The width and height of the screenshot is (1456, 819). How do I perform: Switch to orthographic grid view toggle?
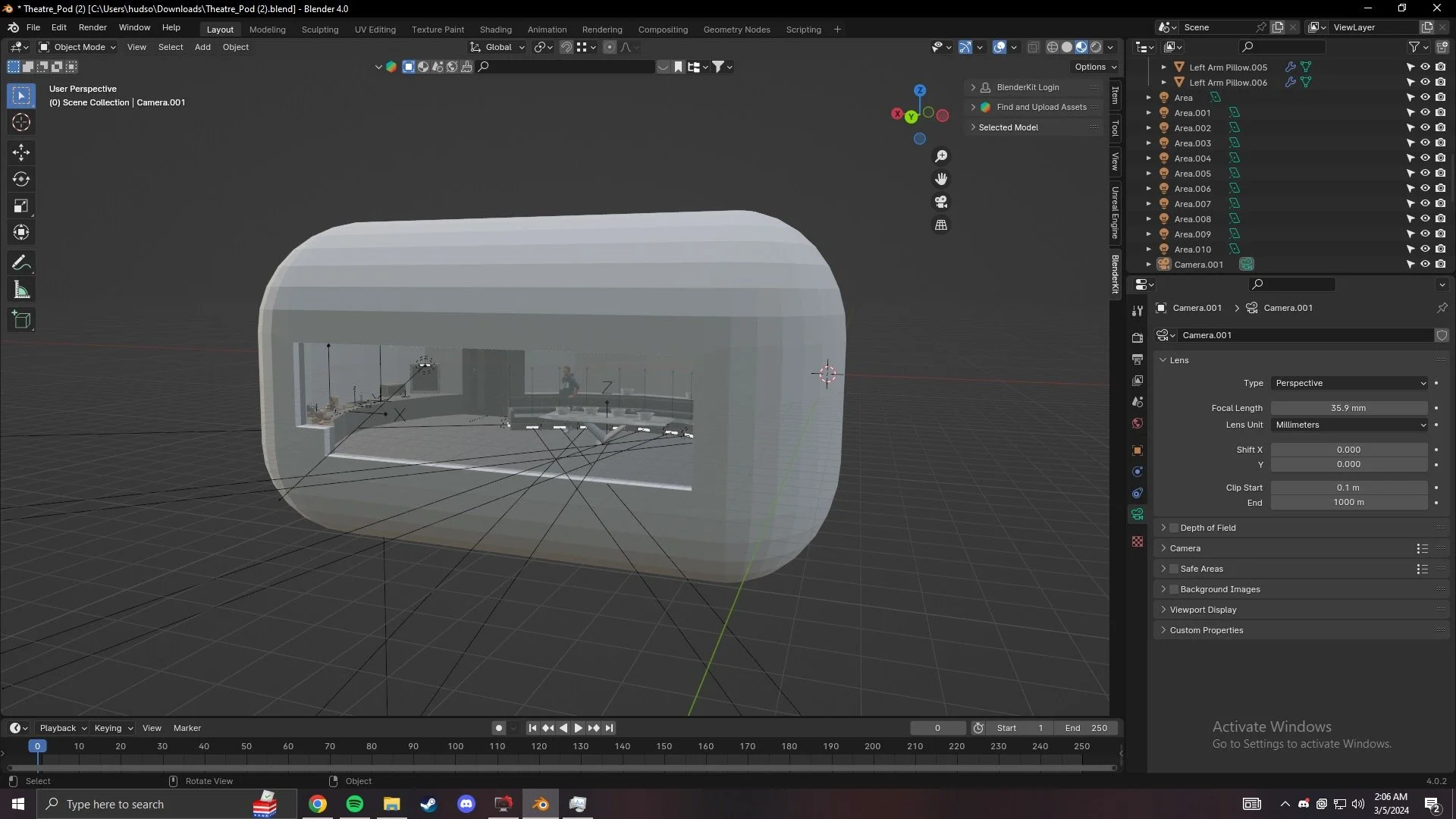coord(941,225)
